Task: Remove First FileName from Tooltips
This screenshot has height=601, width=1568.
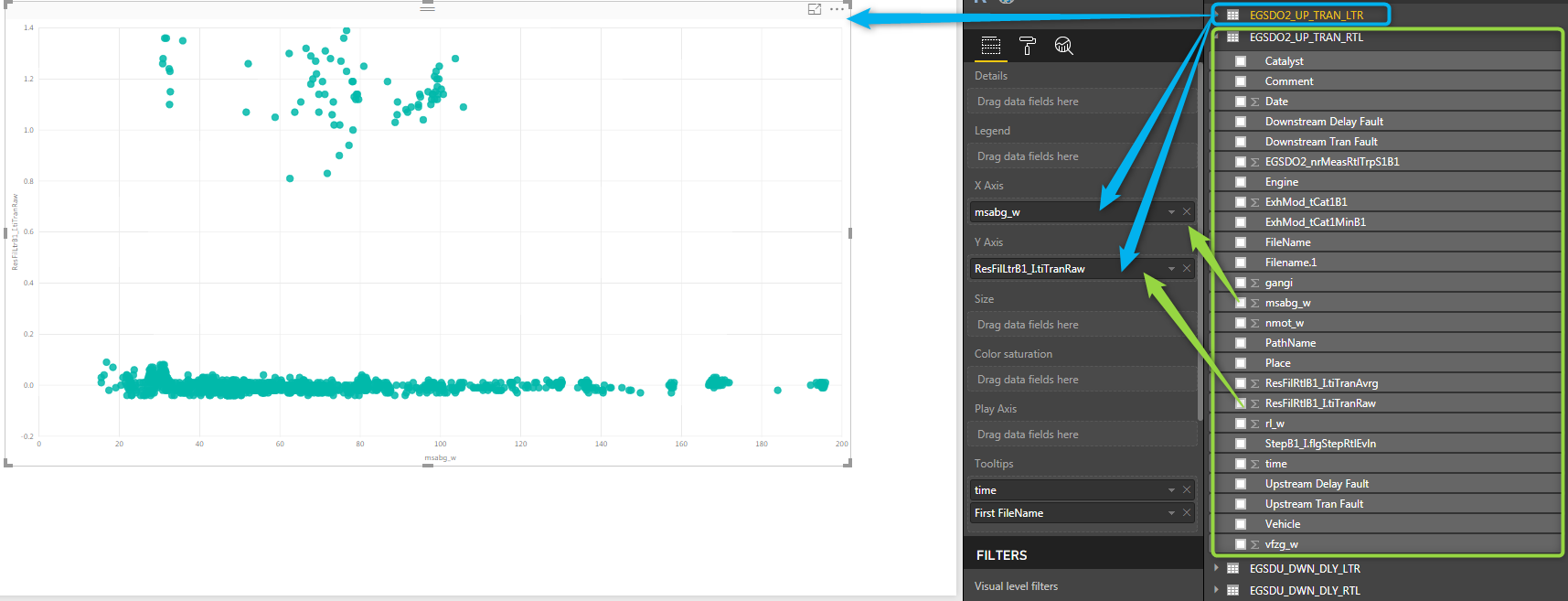Action: [x=1187, y=513]
